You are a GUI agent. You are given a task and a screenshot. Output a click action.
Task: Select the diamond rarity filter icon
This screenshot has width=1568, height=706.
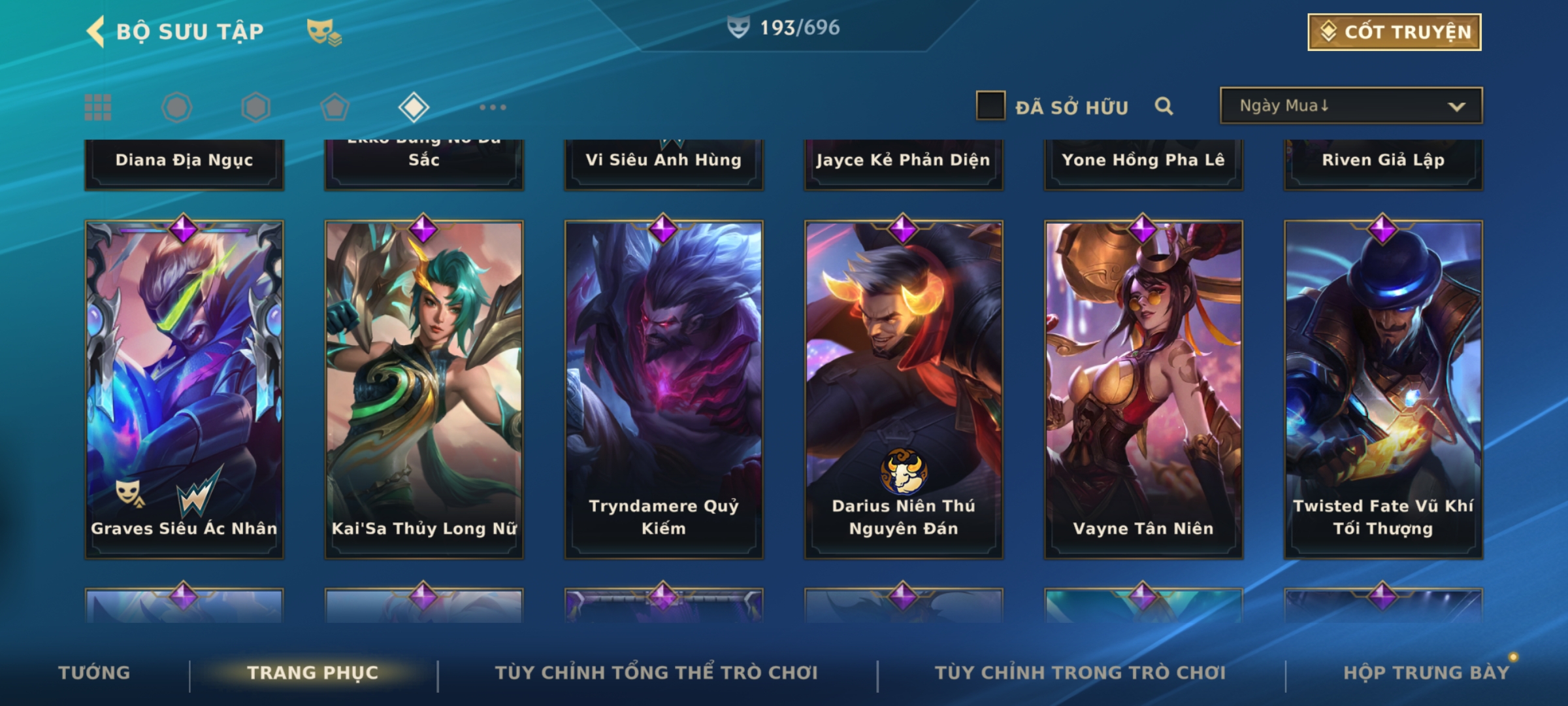[x=414, y=107]
